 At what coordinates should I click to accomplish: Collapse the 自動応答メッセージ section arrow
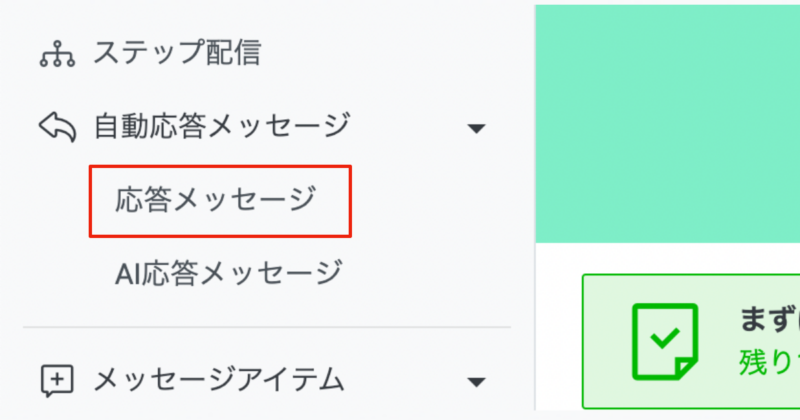476,128
